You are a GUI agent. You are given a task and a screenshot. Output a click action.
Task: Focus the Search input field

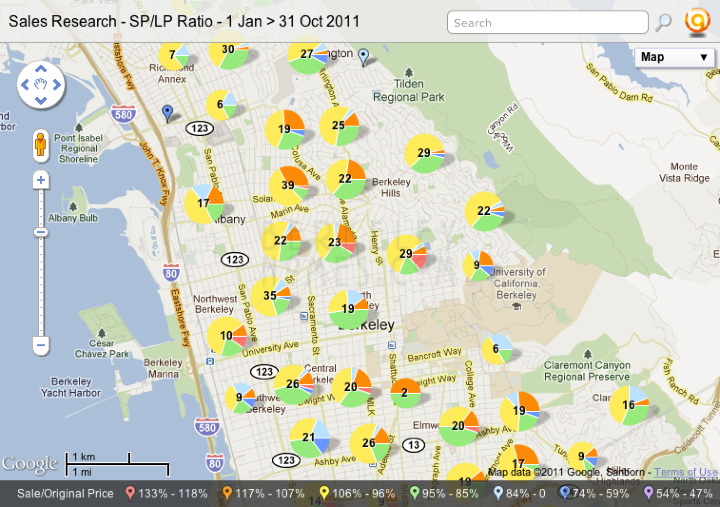tap(547, 23)
